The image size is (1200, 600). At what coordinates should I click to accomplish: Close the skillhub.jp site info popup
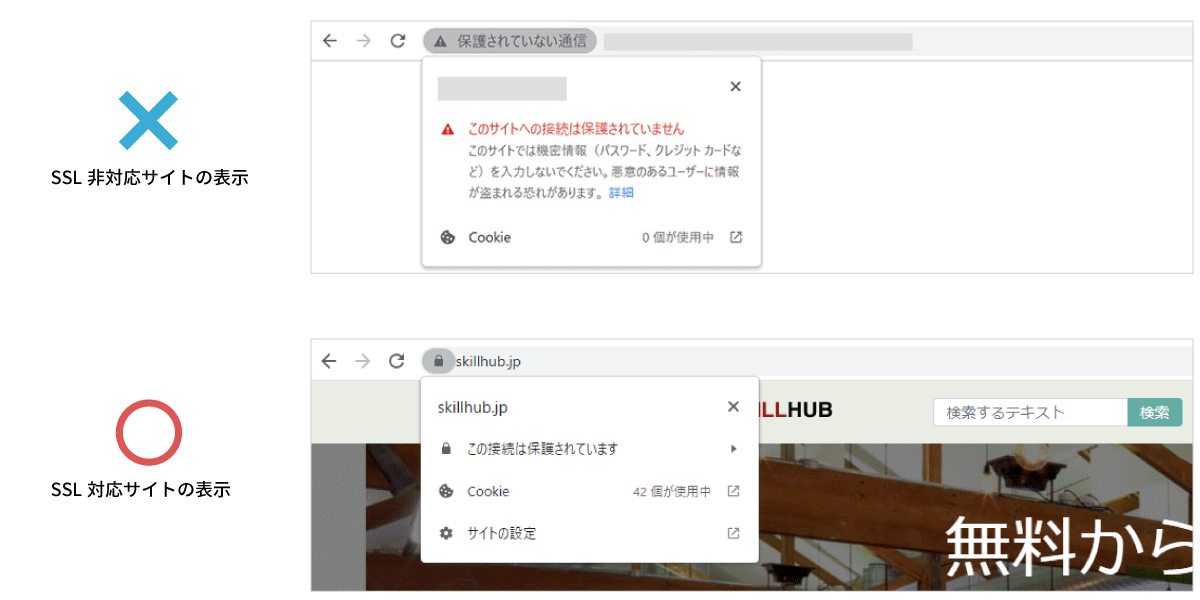tap(733, 407)
